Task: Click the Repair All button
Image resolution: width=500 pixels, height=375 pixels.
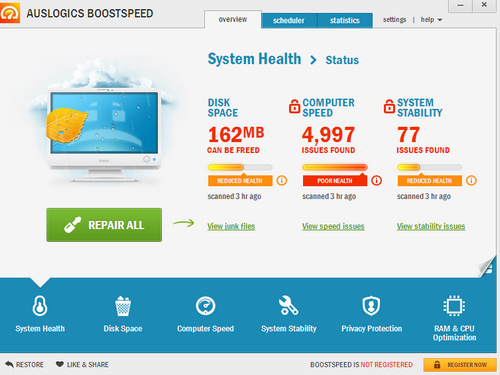Action: (104, 225)
